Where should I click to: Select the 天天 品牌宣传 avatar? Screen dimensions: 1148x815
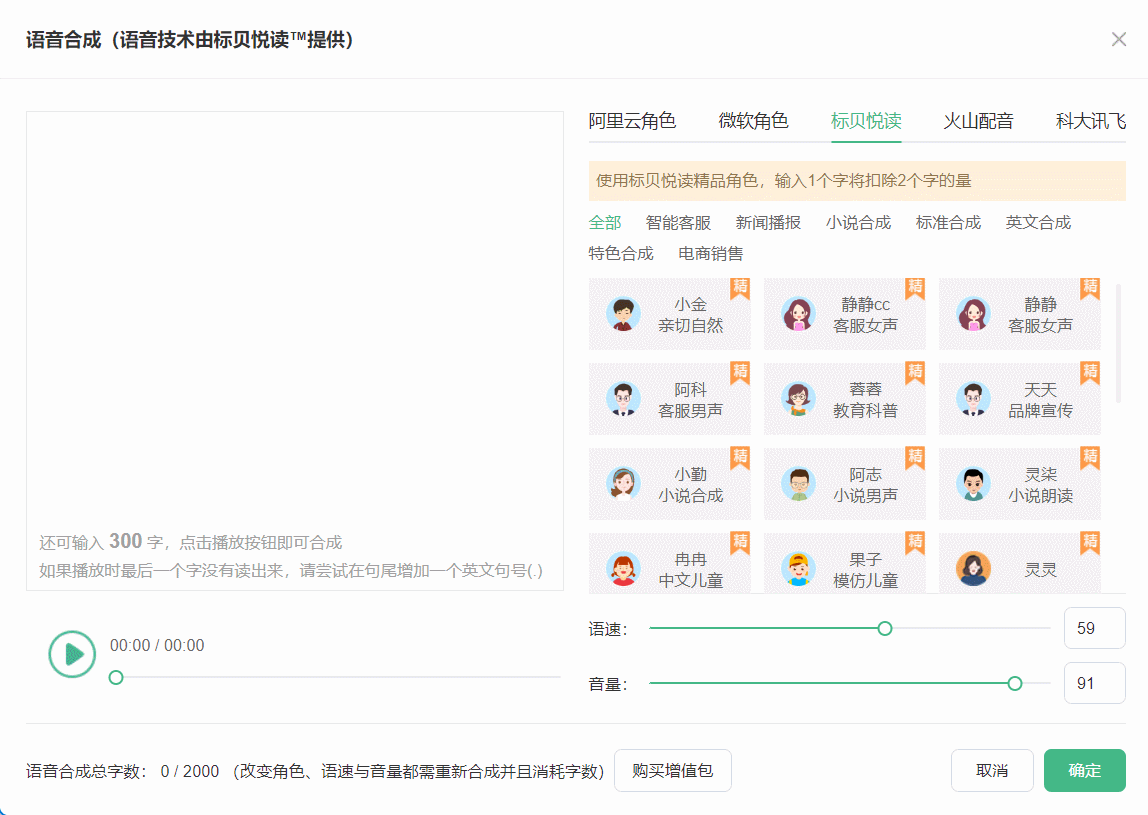click(973, 400)
